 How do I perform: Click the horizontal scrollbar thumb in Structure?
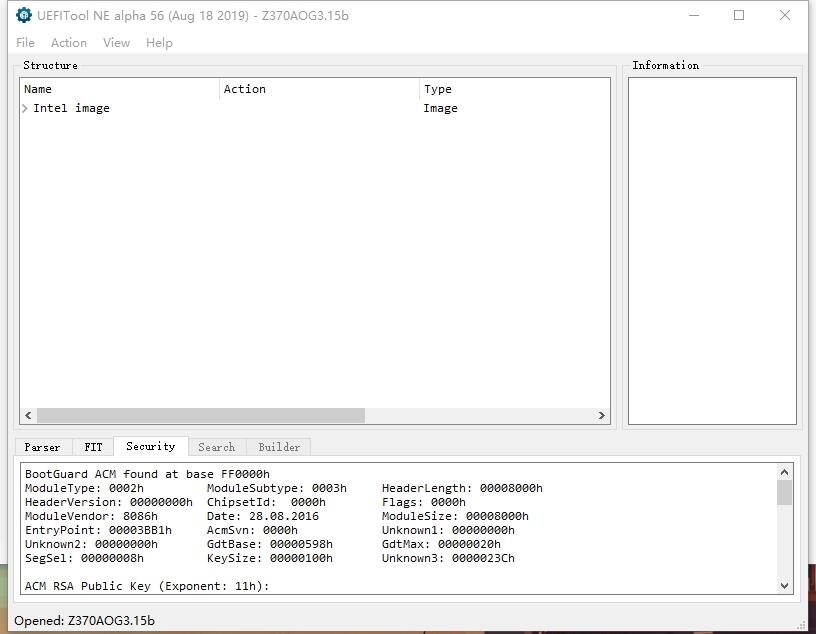201,415
